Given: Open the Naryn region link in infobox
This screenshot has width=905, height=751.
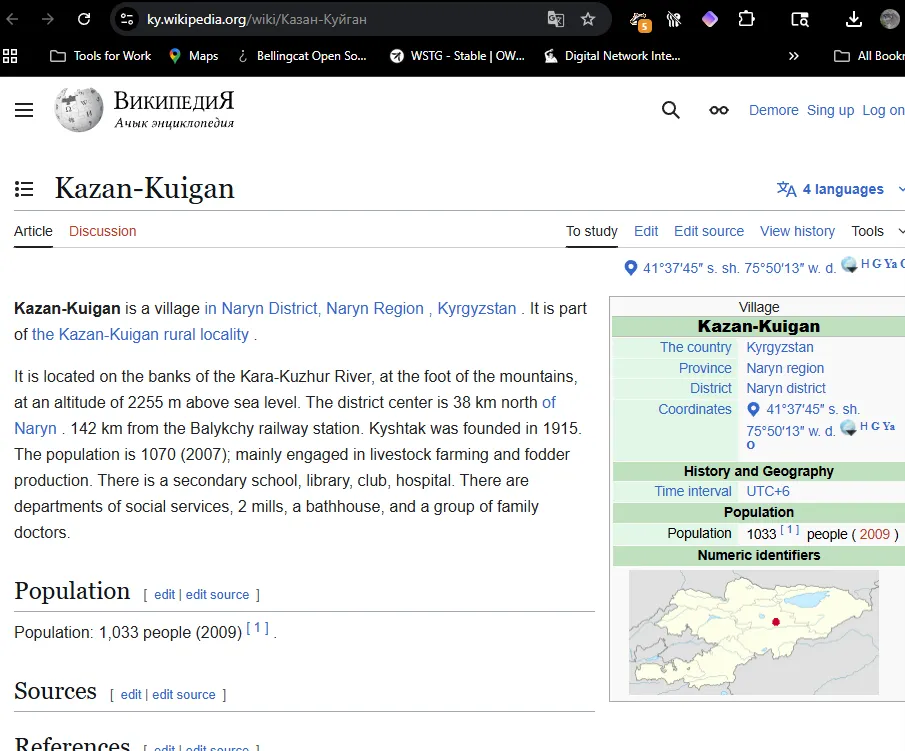Looking at the screenshot, I should pos(785,368).
